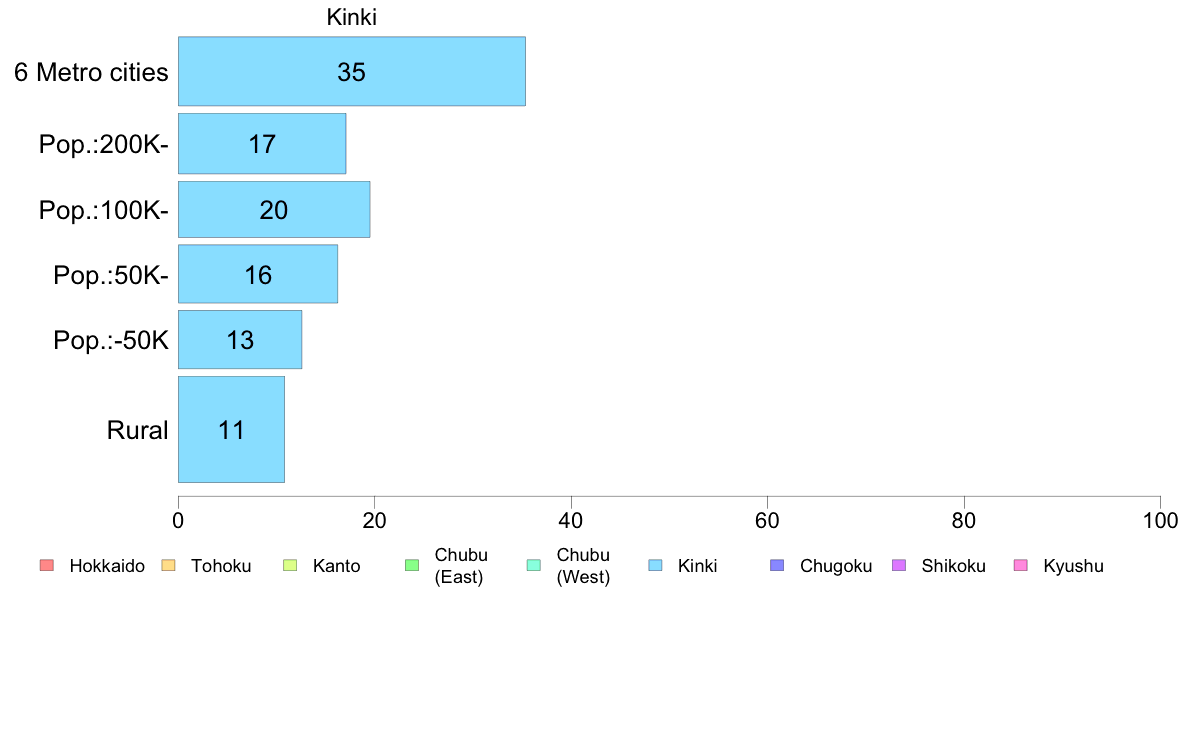
Task: Click the Hokkaido red legend swatch
Action: tap(47, 565)
